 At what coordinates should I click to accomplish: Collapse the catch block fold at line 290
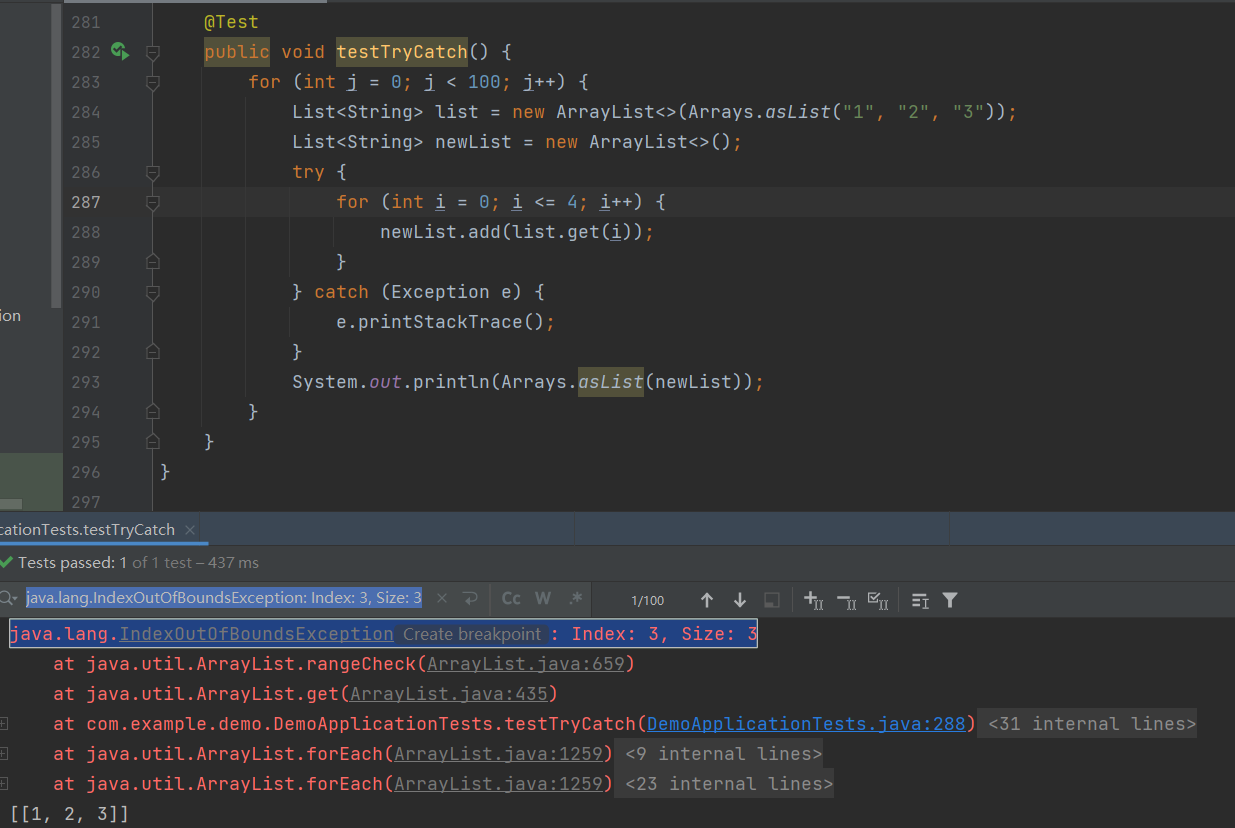[153, 292]
